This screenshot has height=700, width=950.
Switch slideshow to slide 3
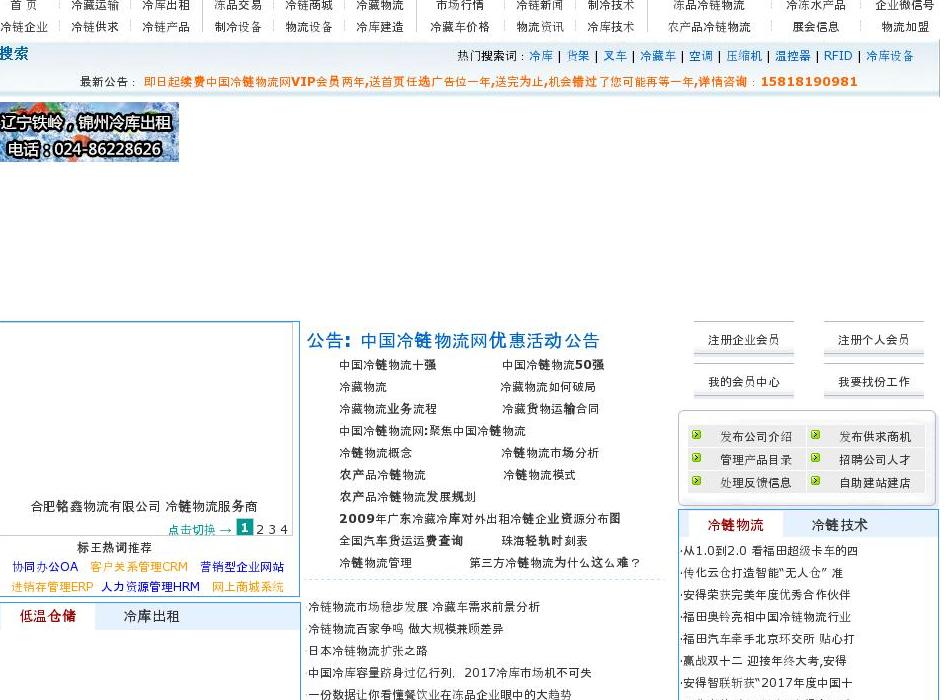tap(271, 530)
